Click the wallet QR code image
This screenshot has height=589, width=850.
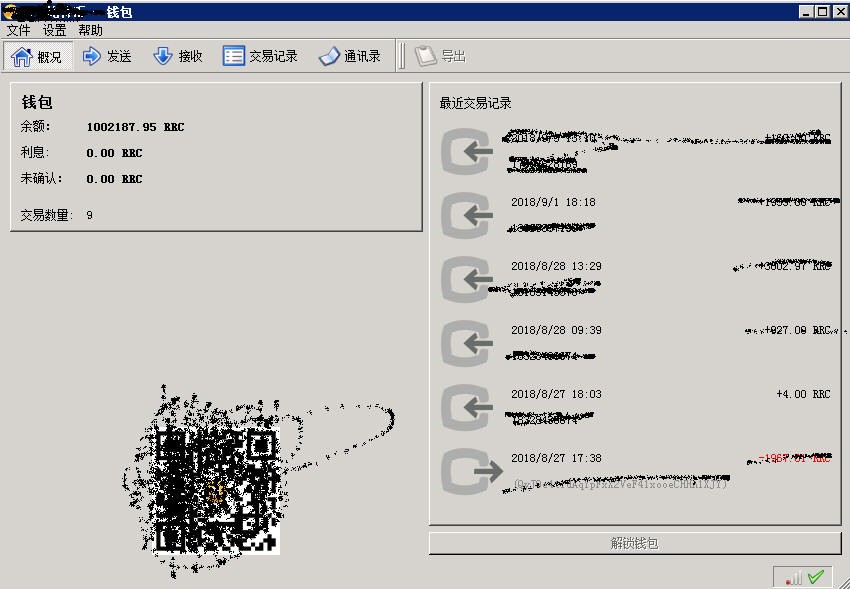[217, 490]
